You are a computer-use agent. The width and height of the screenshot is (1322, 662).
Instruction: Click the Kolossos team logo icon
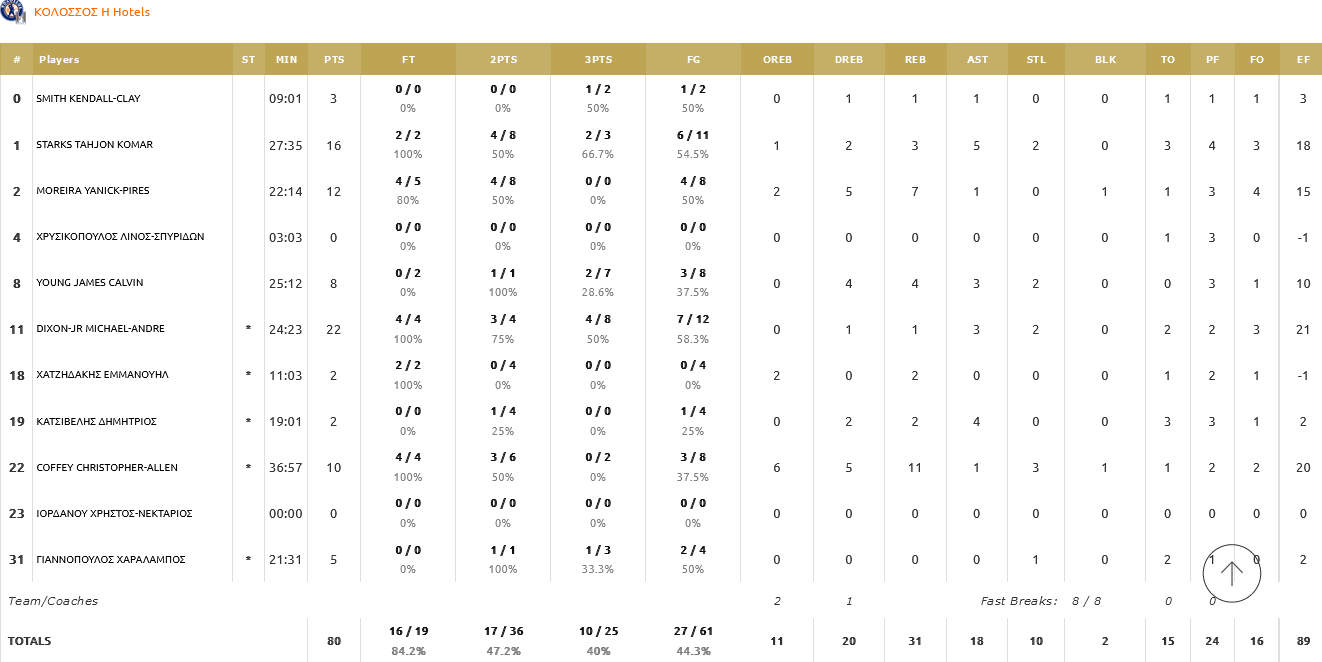(14, 12)
